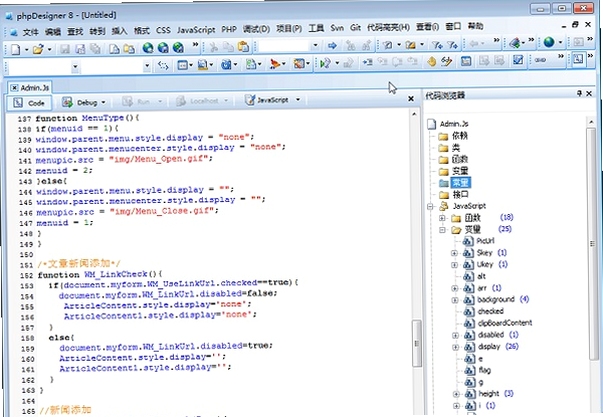Click the green play run debug icon

click(x=326, y=63)
